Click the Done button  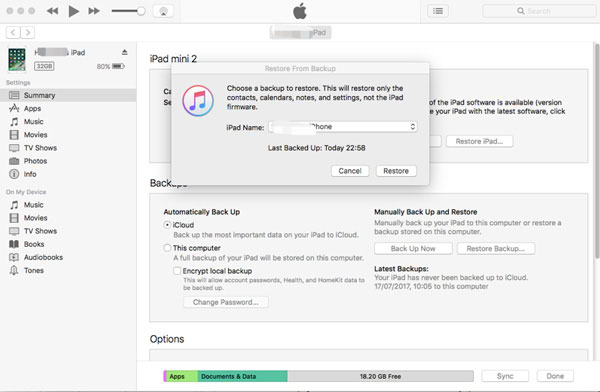(555, 376)
